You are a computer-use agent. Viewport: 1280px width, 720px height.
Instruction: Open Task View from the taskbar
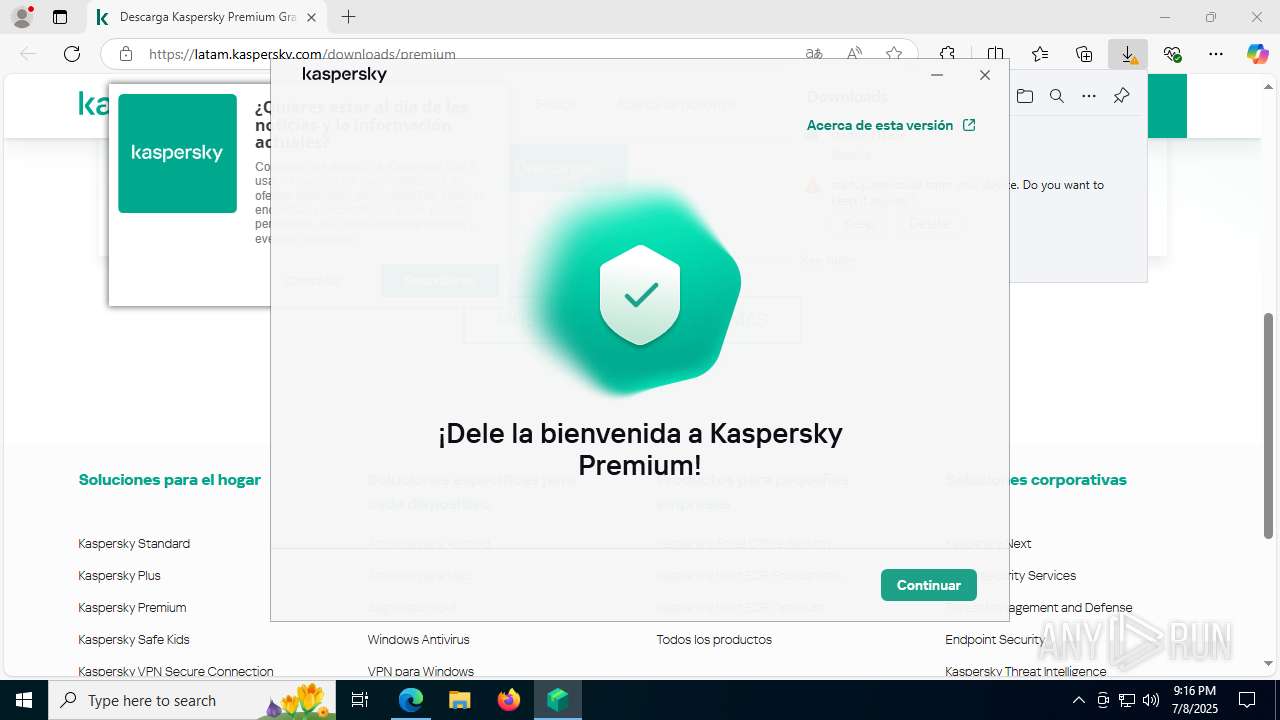coord(361,700)
